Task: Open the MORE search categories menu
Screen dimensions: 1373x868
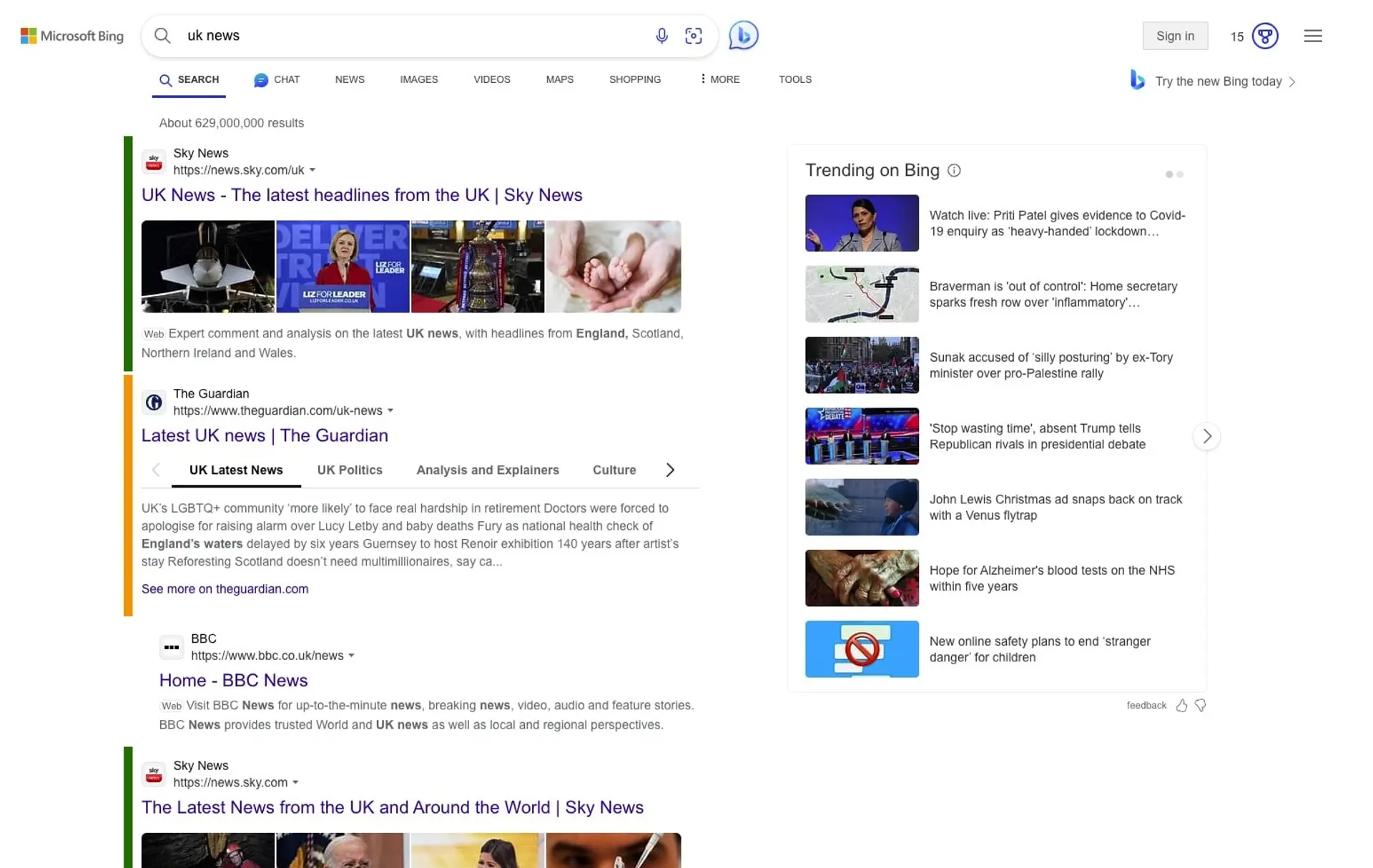Action: (719, 79)
